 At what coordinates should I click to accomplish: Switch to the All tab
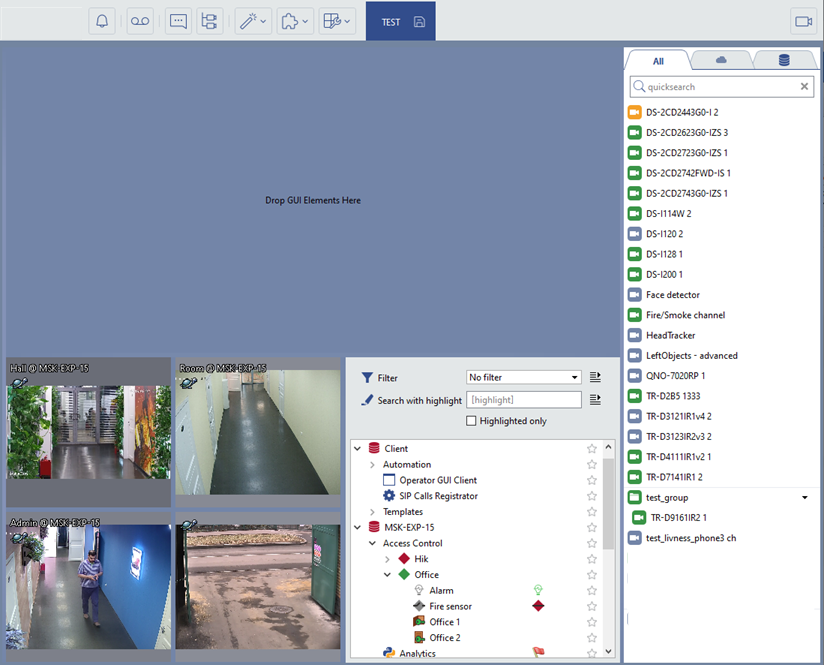[x=658, y=61]
